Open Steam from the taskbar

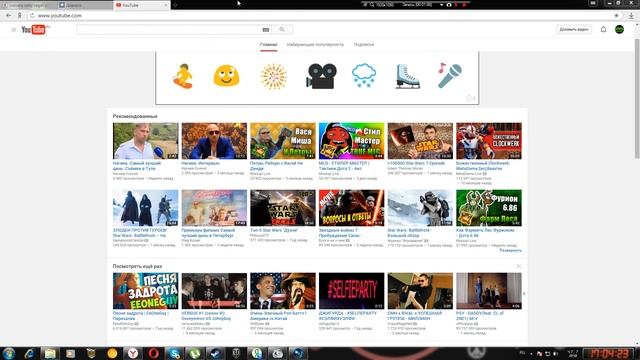point(216,353)
